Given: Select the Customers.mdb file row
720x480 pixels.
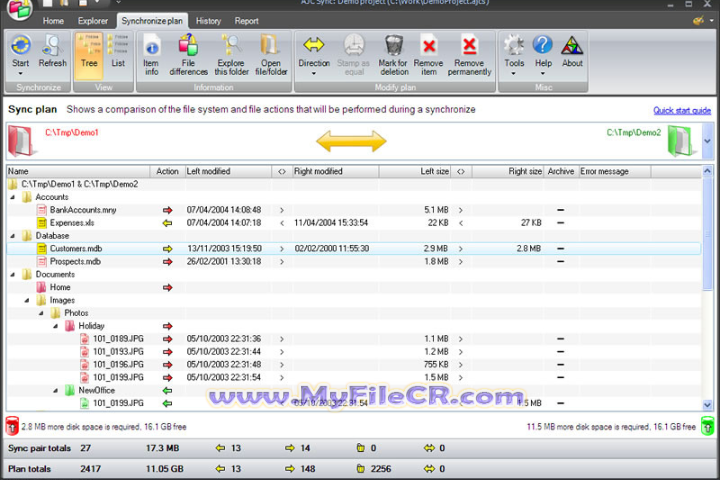Looking at the screenshot, I should (75, 248).
